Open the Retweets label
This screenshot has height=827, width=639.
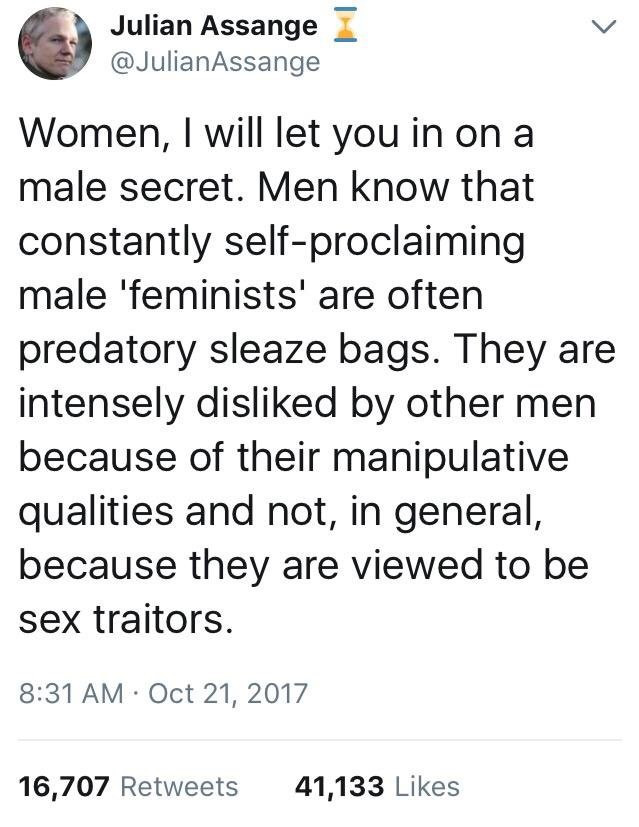(179, 786)
